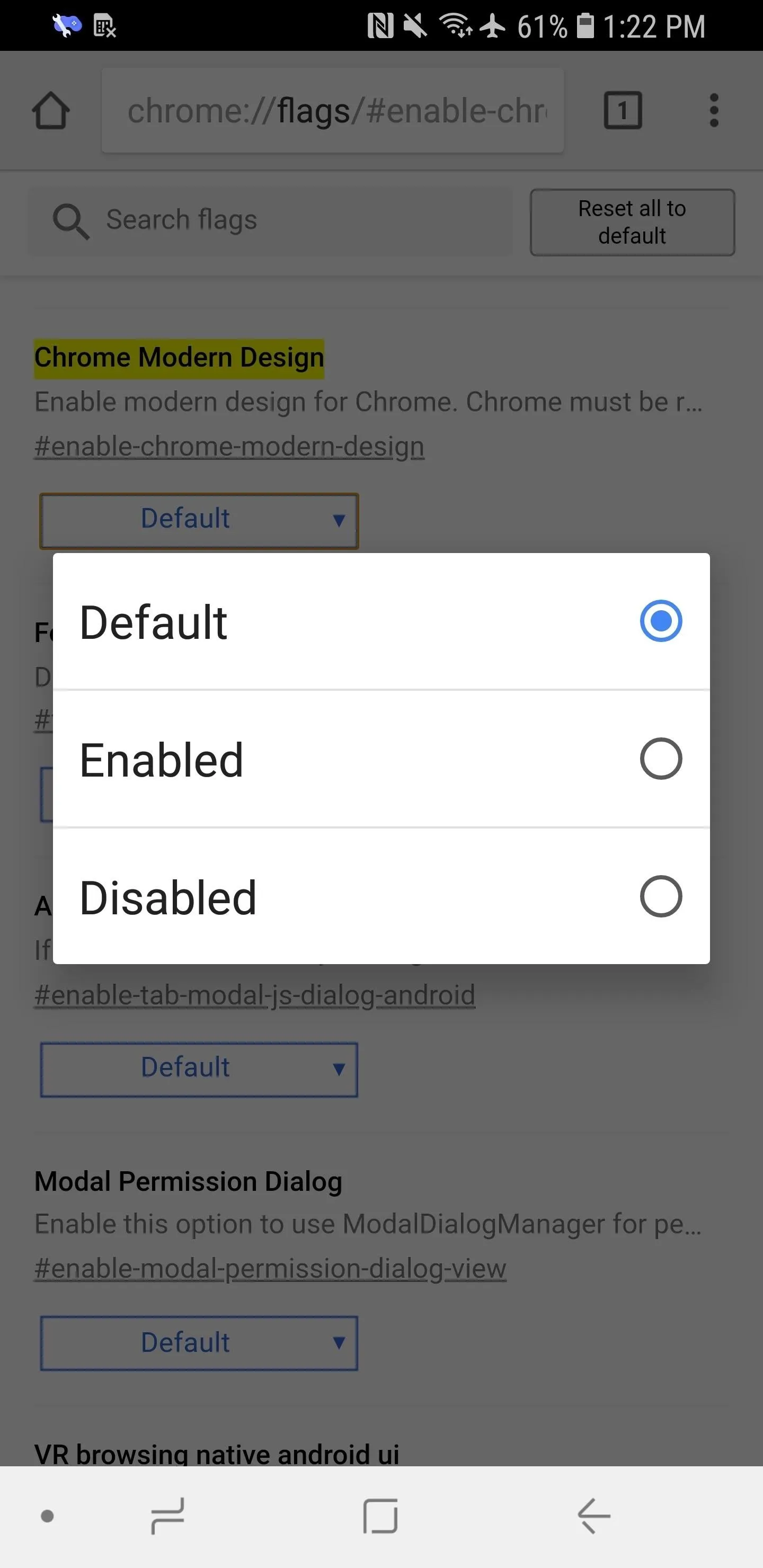Viewport: 763px width, 1568px height.
Task: Tap the magnifier icon in Search flags
Action: [70, 221]
